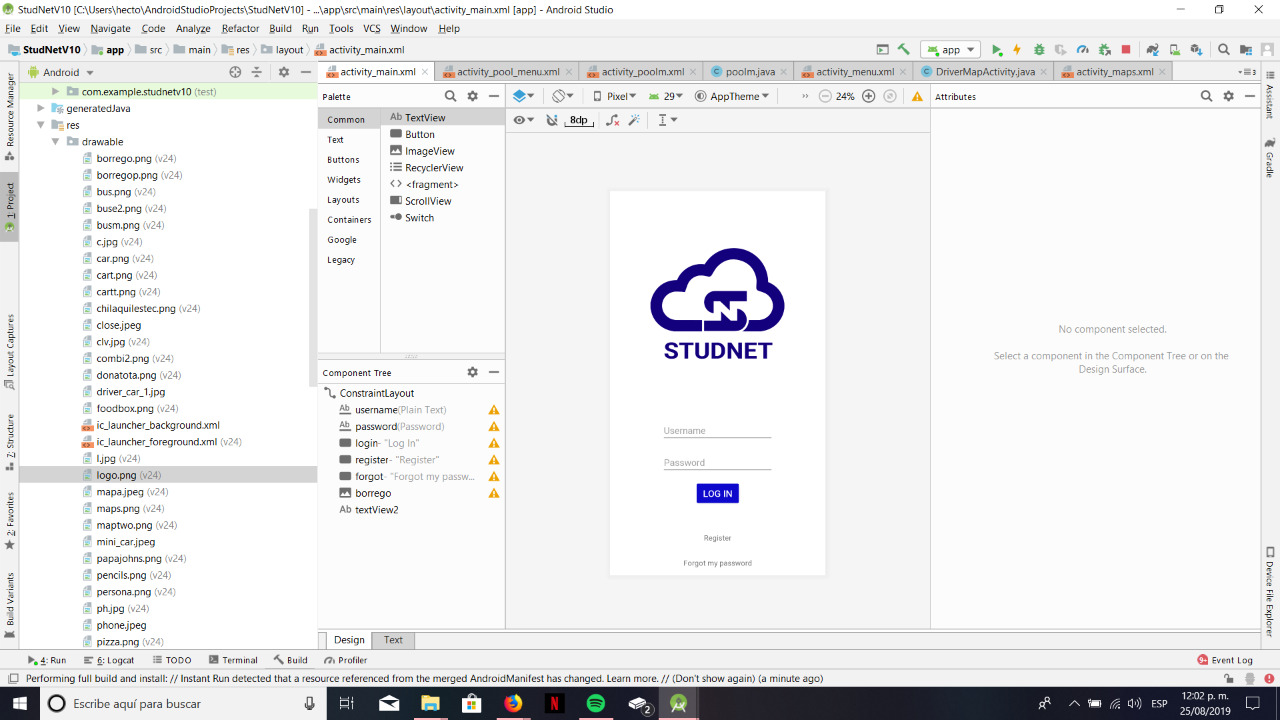Click Infer Constraints magic wand icon
Screen dimensions: 1280x720
point(634,120)
